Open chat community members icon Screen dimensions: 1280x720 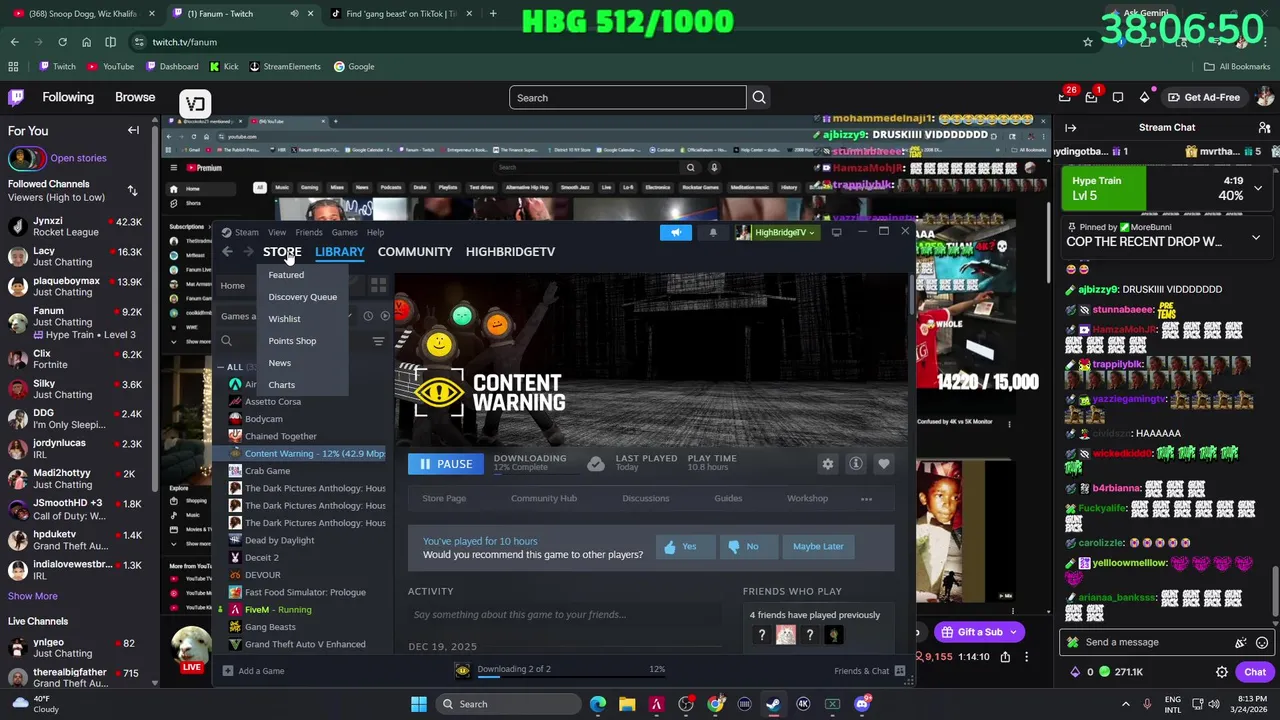pyautogui.click(x=1264, y=128)
